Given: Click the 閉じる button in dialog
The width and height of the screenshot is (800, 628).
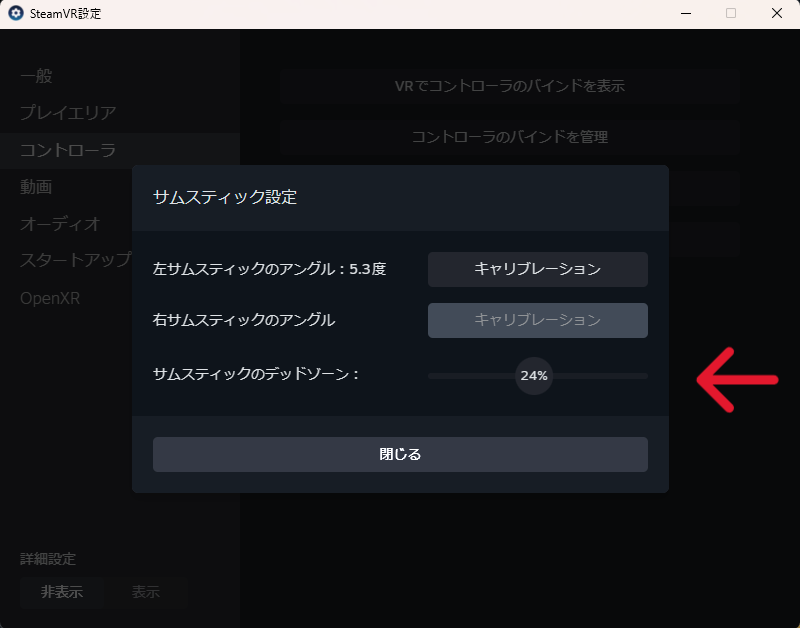Looking at the screenshot, I should [x=401, y=454].
